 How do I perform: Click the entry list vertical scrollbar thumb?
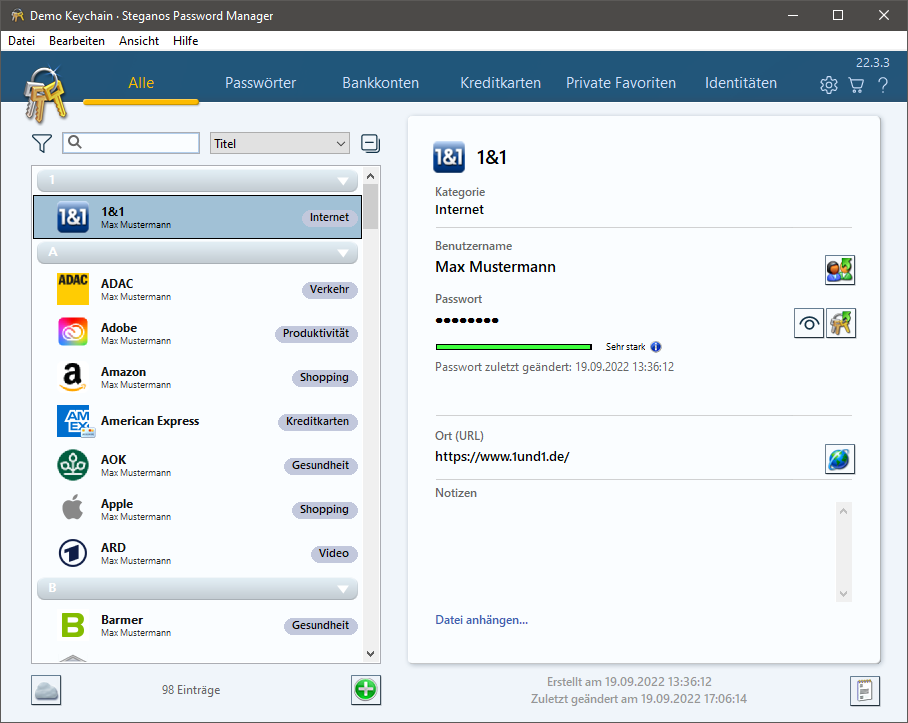(x=371, y=207)
